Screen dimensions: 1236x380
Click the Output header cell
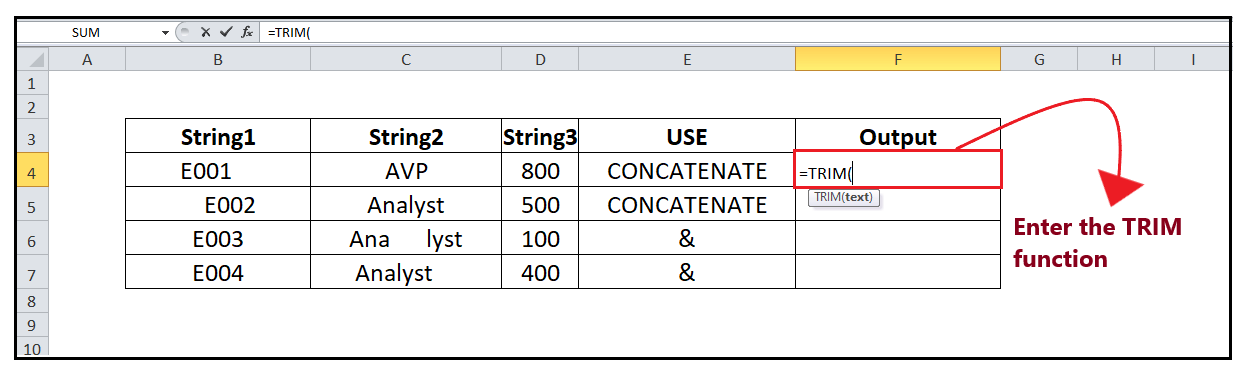pyautogui.click(x=898, y=137)
